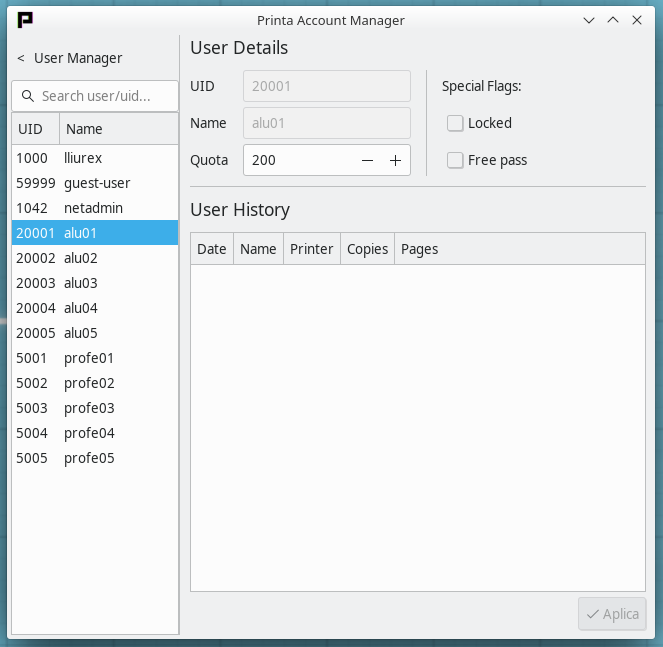Close the Printa Account Manager window
Screen dimensions: 663x647
[x=637, y=20]
